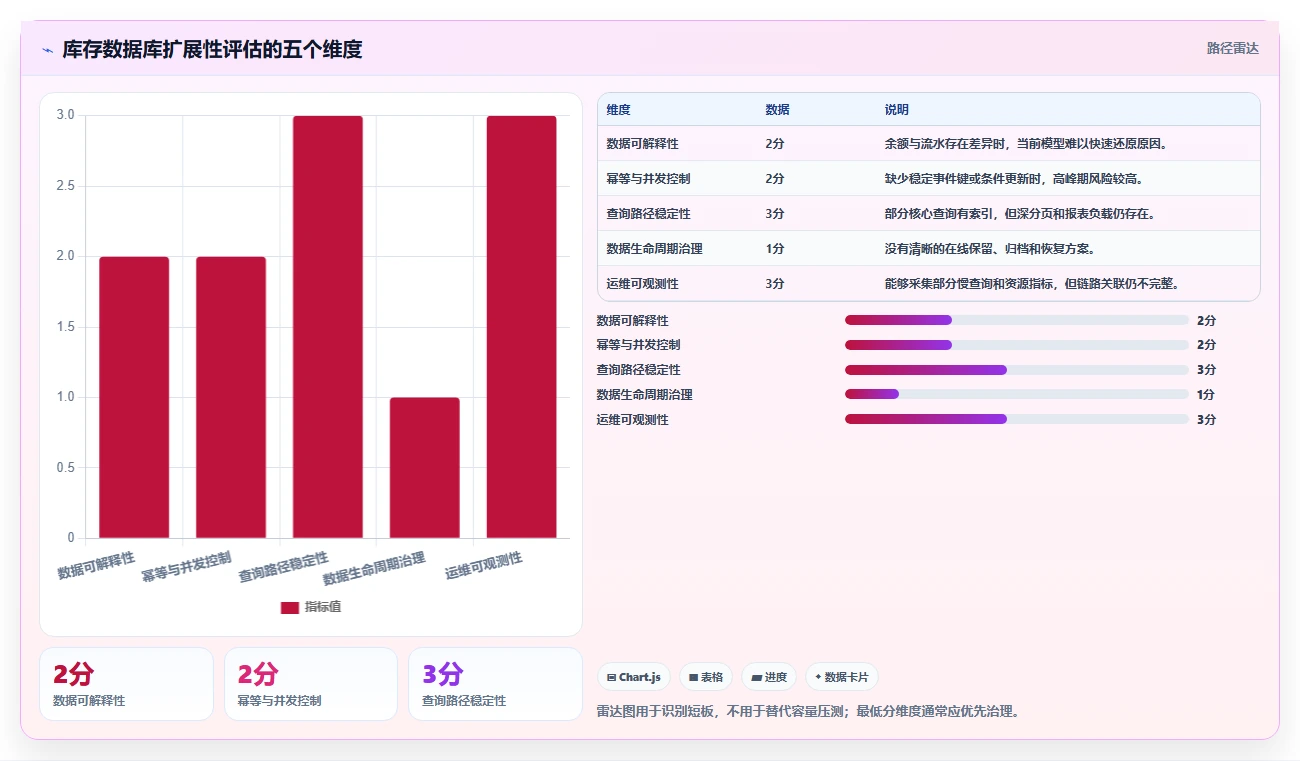The height and width of the screenshot is (761, 1300).
Task: Open the 幂等与并发控制 2分 data card
Action: [311, 684]
